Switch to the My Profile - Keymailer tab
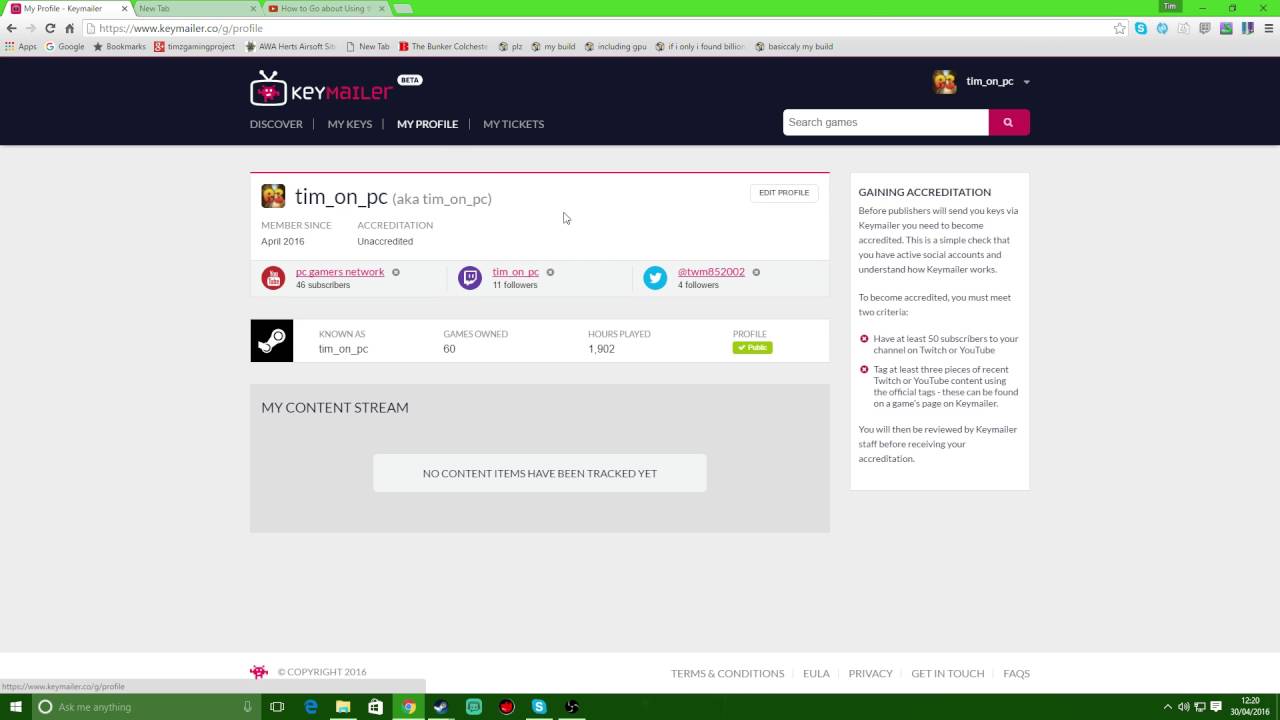Viewport: 1280px width, 720px height. (x=66, y=8)
